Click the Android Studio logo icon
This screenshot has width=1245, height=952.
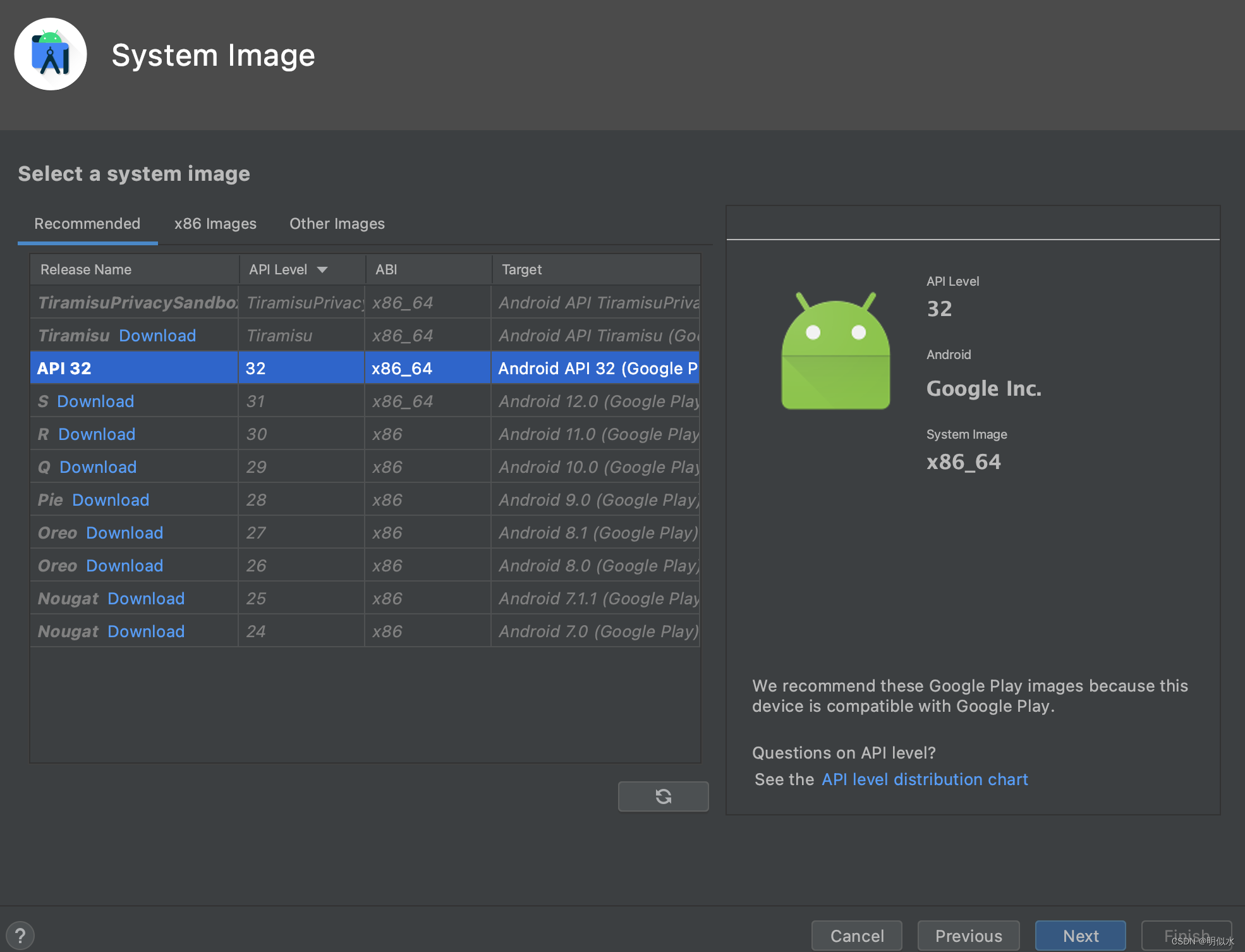[51, 54]
